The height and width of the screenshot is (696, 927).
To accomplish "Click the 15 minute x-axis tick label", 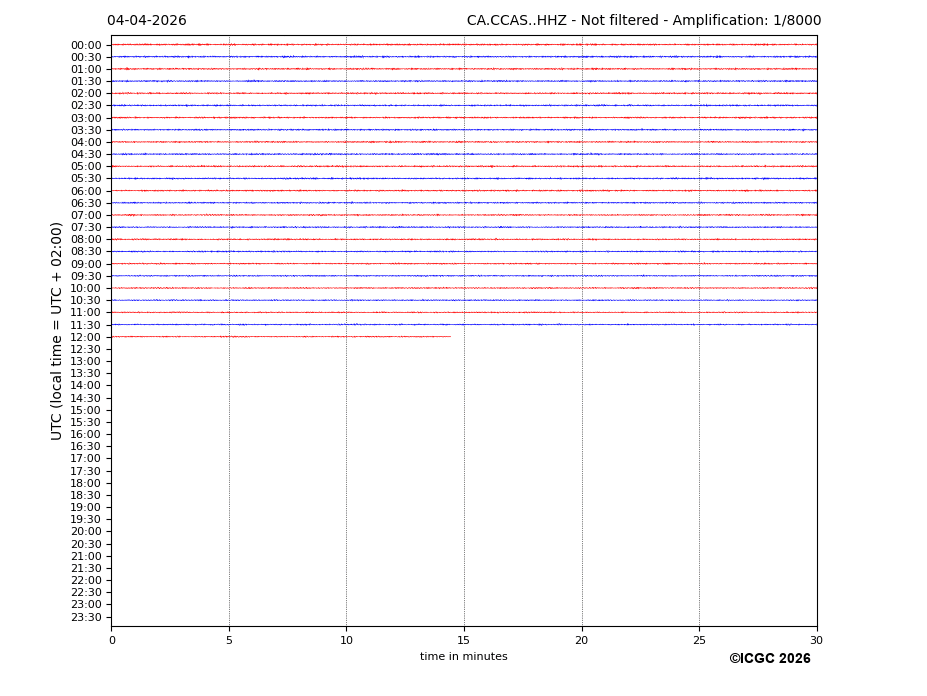I will click(464, 641).
